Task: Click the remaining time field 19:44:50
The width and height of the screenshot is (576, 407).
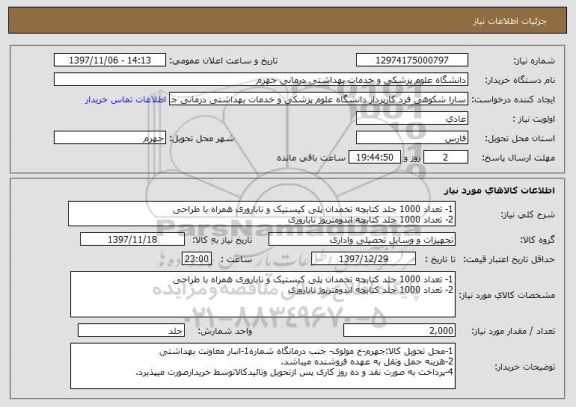Action: click(x=374, y=157)
